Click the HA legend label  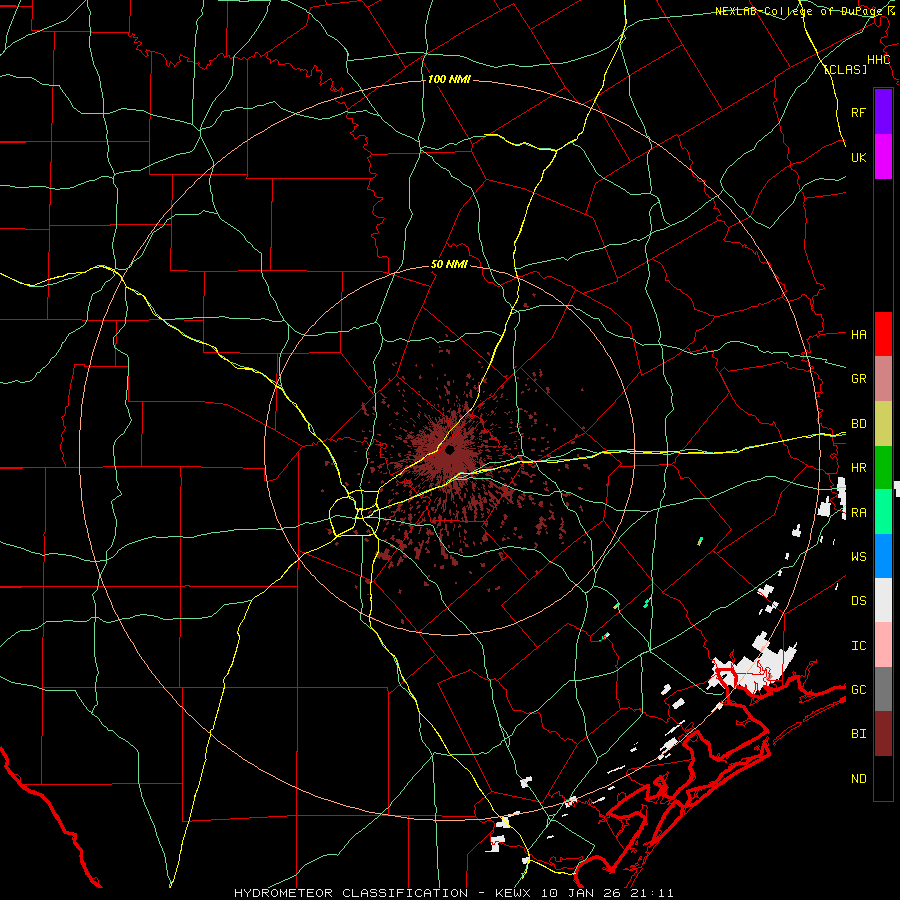(x=859, y=335)
